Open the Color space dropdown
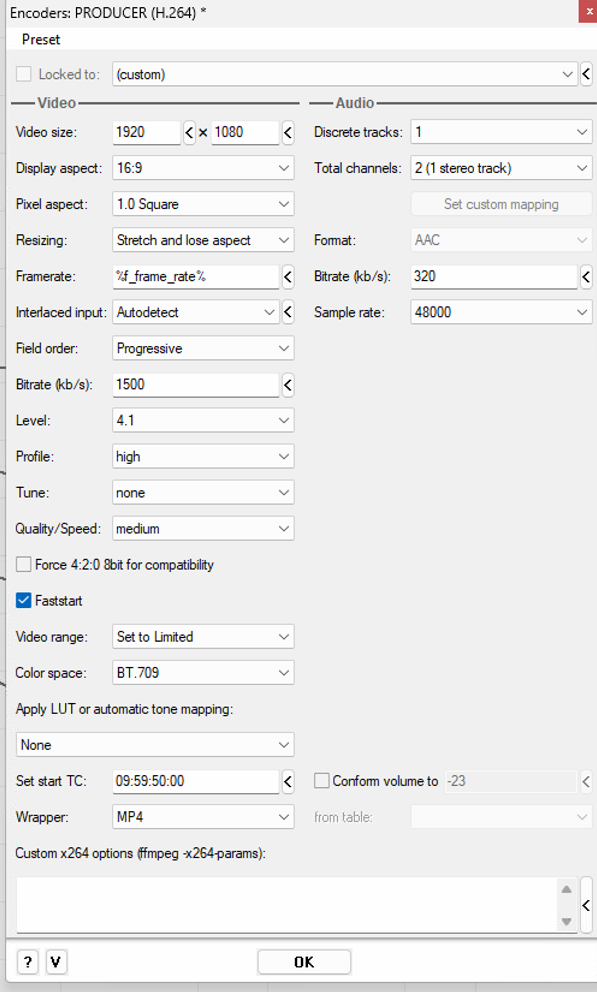Screen dimensions: 597x992 pos(203,673)
